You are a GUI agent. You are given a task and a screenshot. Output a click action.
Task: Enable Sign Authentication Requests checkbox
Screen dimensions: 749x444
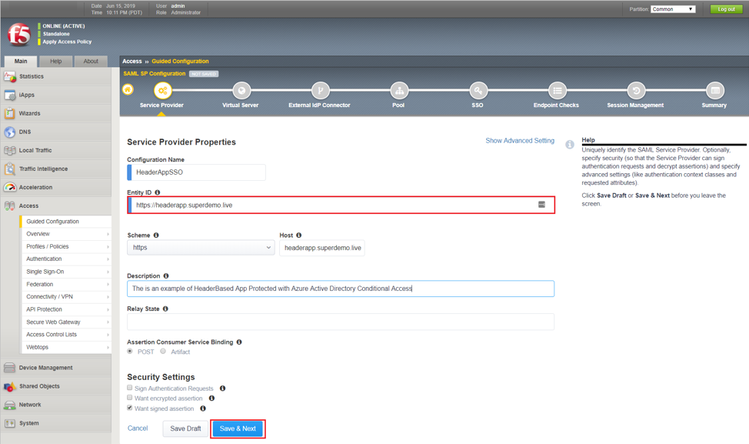coord(129,388)
